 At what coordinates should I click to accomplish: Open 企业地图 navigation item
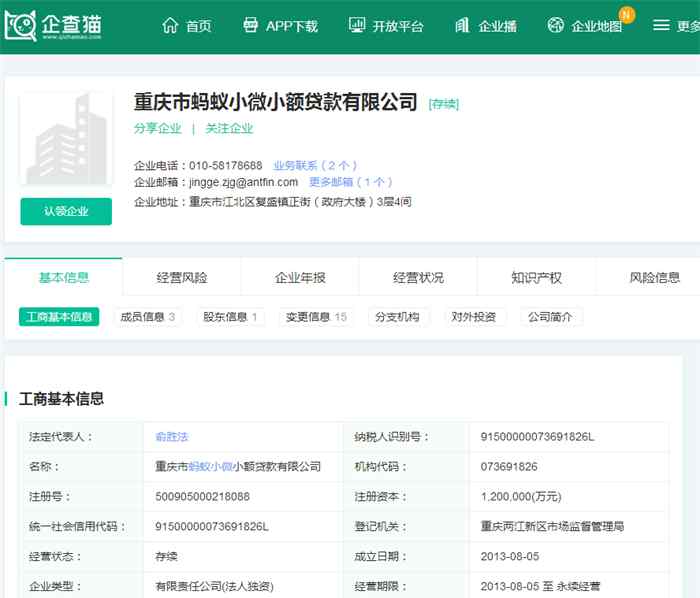click(x=596, y=26)
